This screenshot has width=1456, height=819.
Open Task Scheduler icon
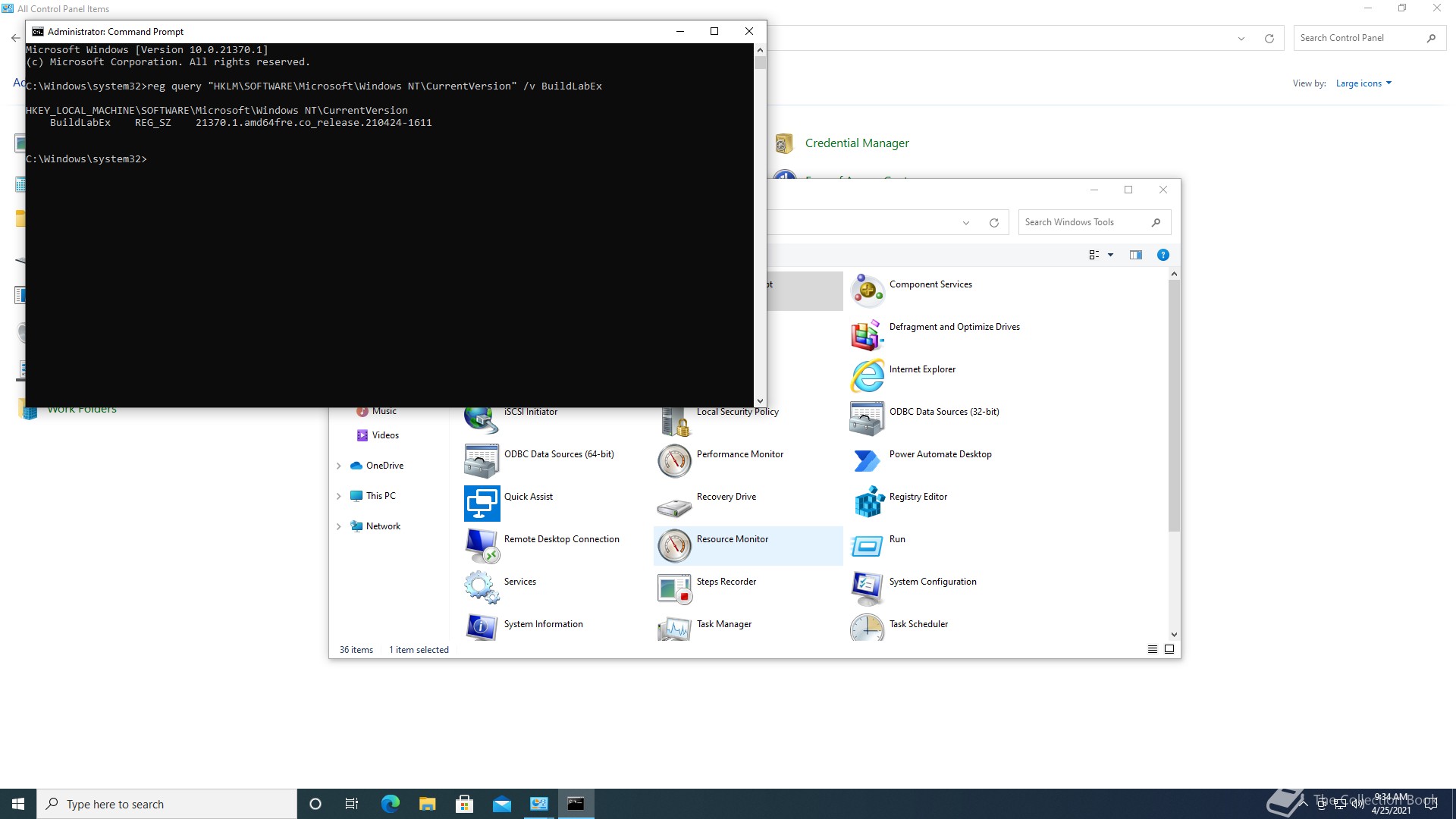click(x=867, y=628)
